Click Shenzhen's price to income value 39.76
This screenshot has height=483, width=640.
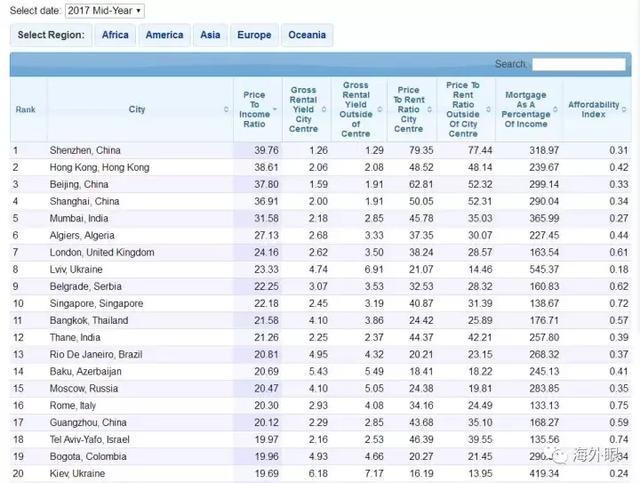(x=266, y=150)
